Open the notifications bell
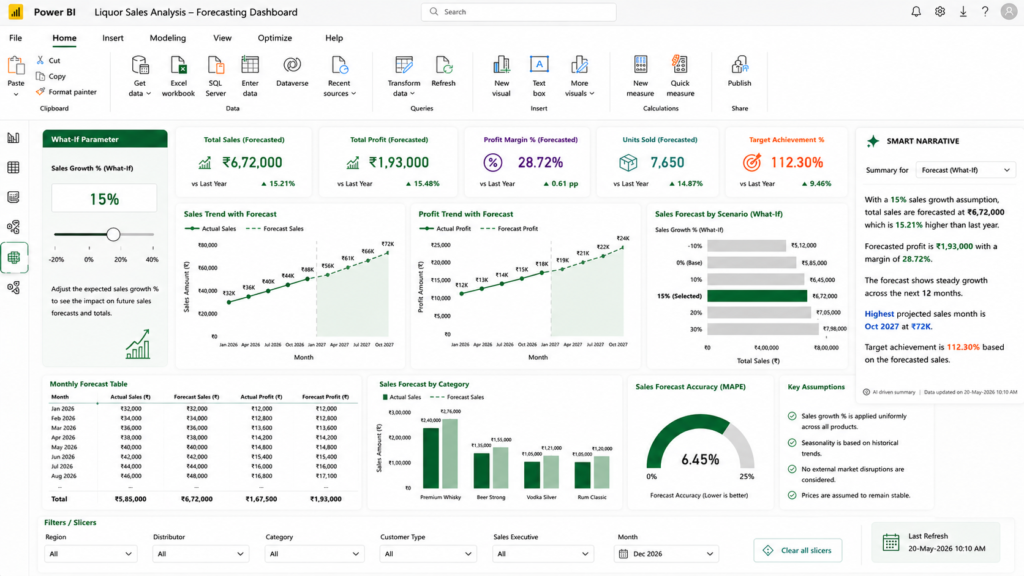Screen dimensions: 1024x576 [916, 12]
